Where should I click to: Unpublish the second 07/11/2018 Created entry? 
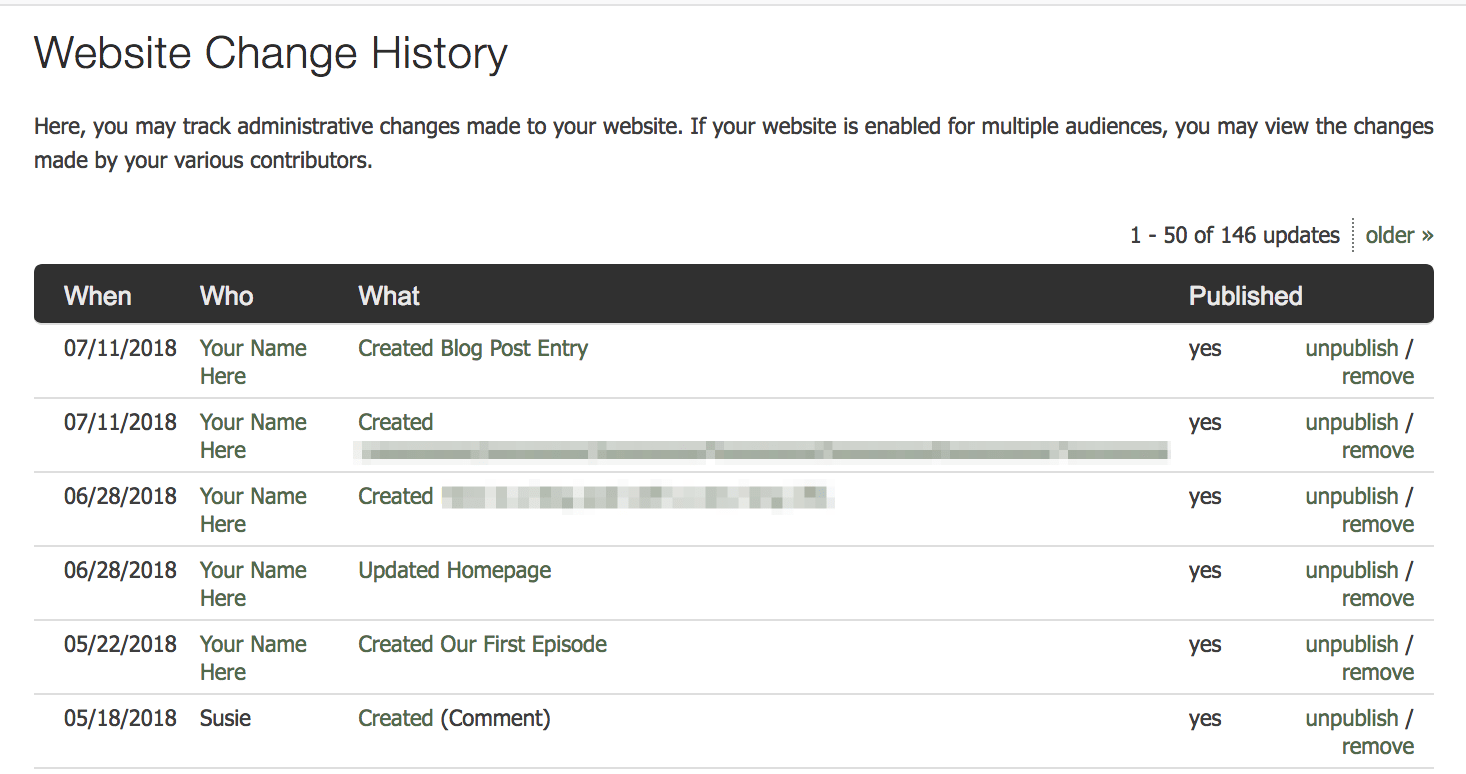coord(1351,422)
